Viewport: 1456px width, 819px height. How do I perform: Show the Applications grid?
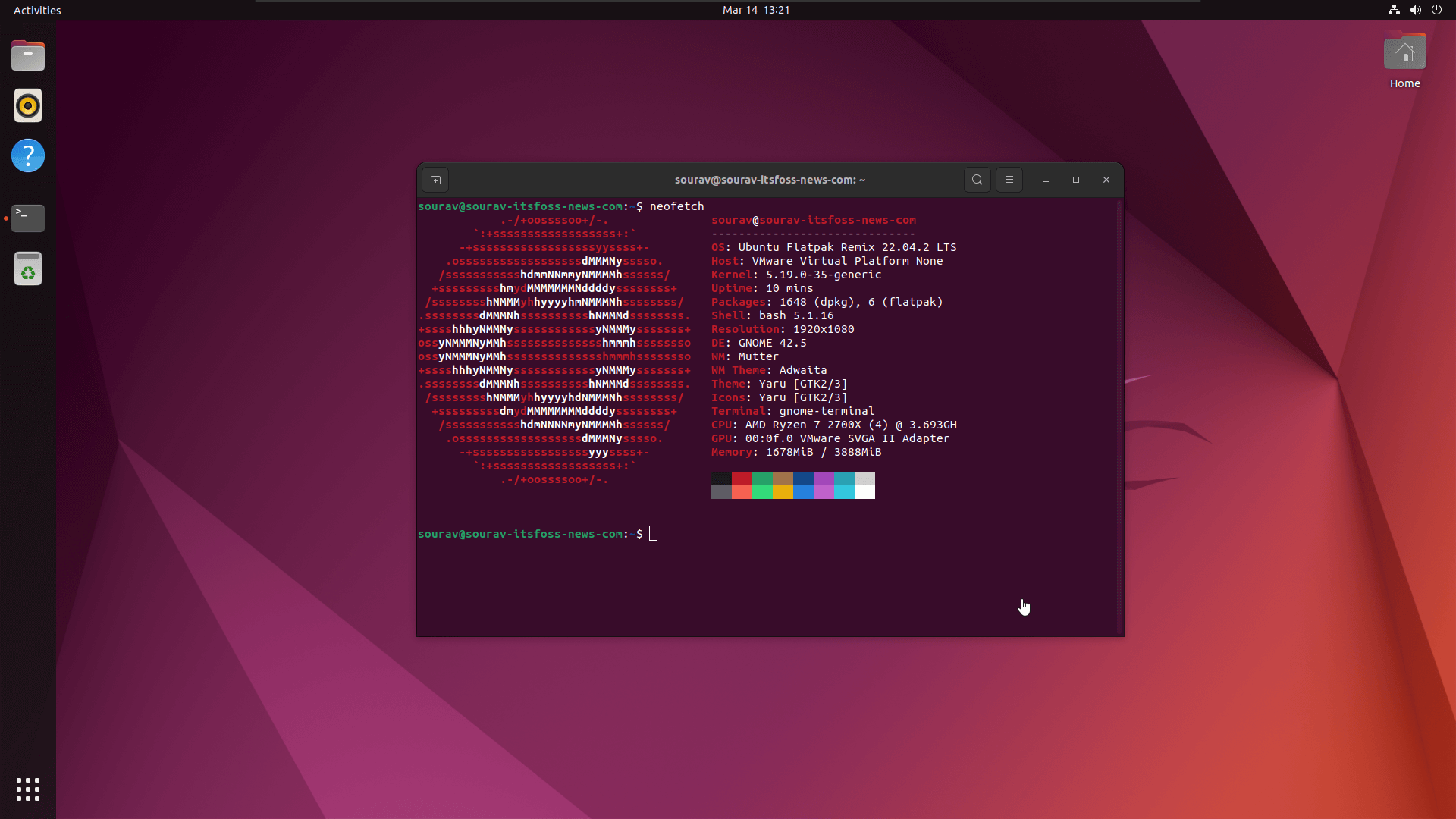click(x=27, y=789)
